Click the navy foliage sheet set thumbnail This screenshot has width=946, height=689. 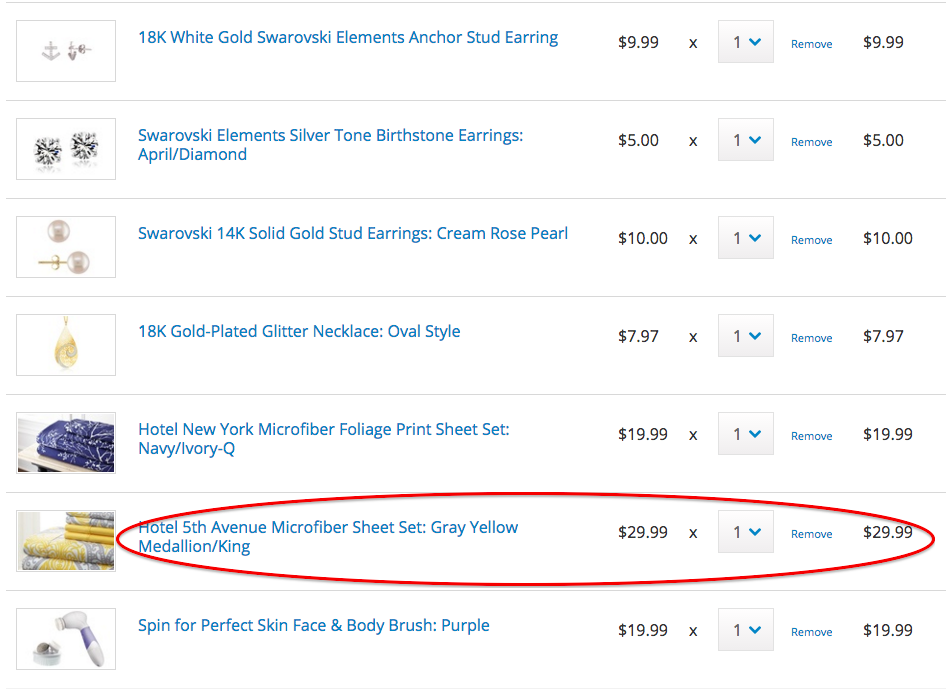tap(66, 443)
